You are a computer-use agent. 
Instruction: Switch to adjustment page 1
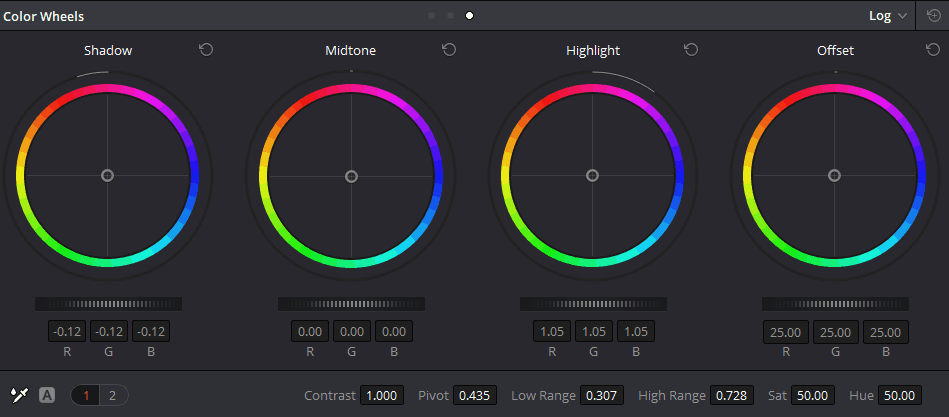(x=86, y=396)
